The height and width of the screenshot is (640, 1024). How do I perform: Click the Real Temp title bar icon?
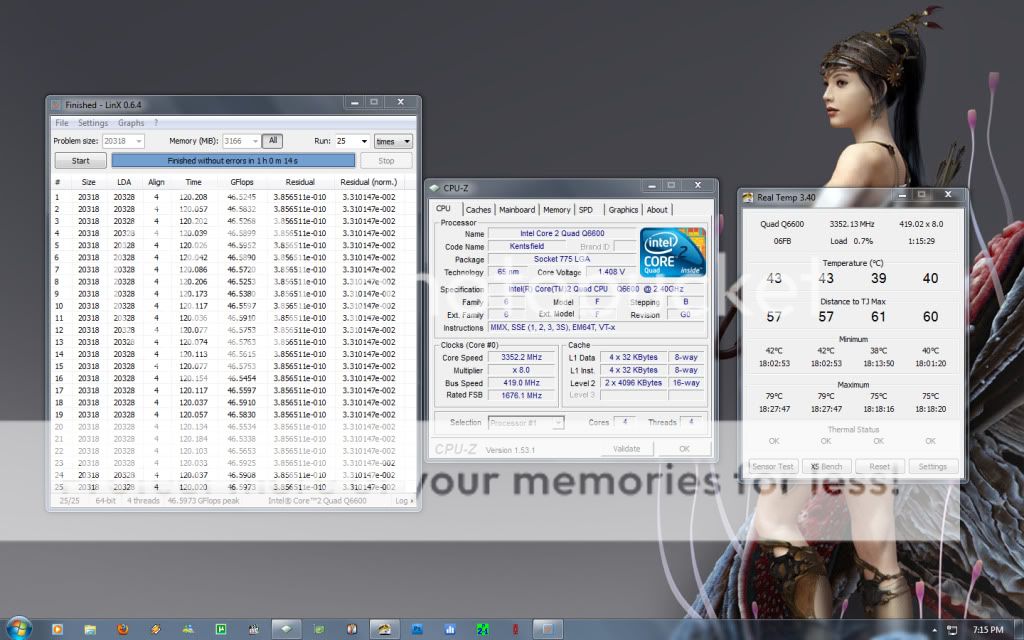[x=748, y=197]
